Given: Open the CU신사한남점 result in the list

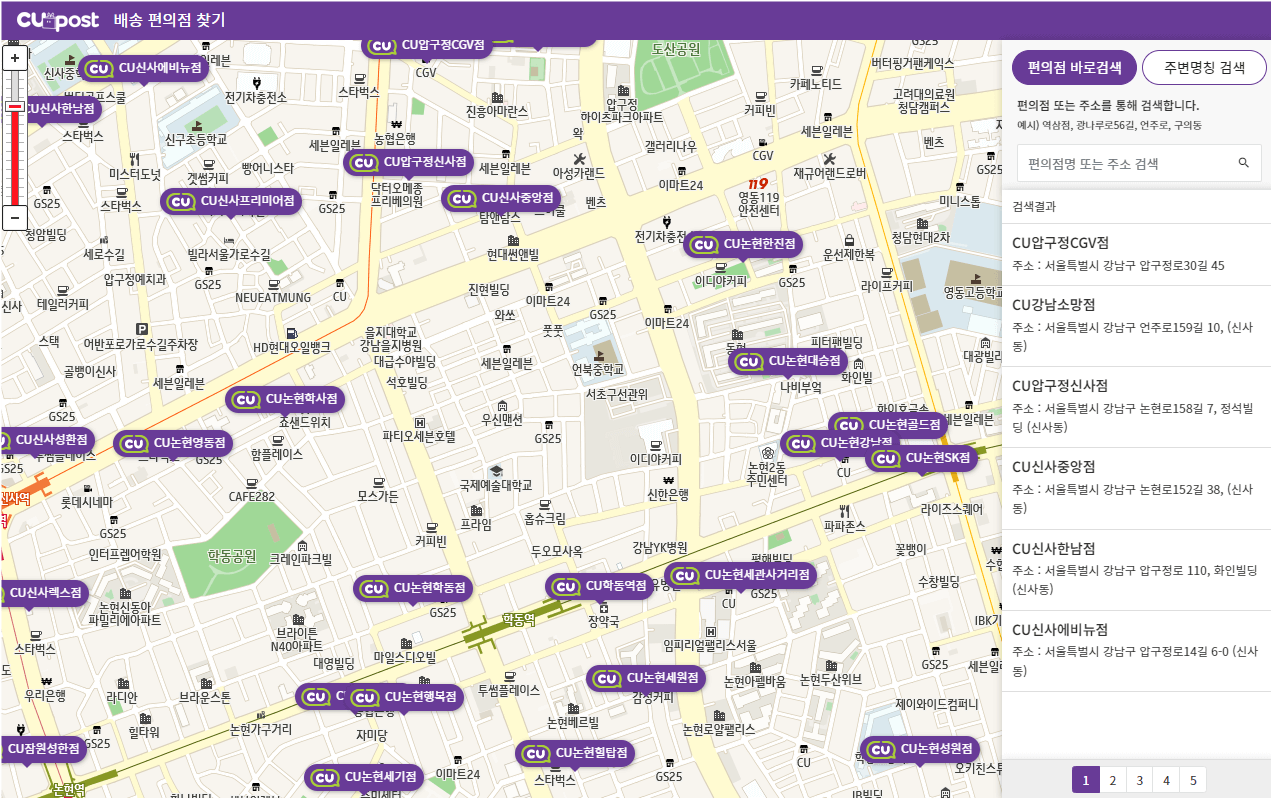Looking at the screenshot, I should [x=1136, y=569].
